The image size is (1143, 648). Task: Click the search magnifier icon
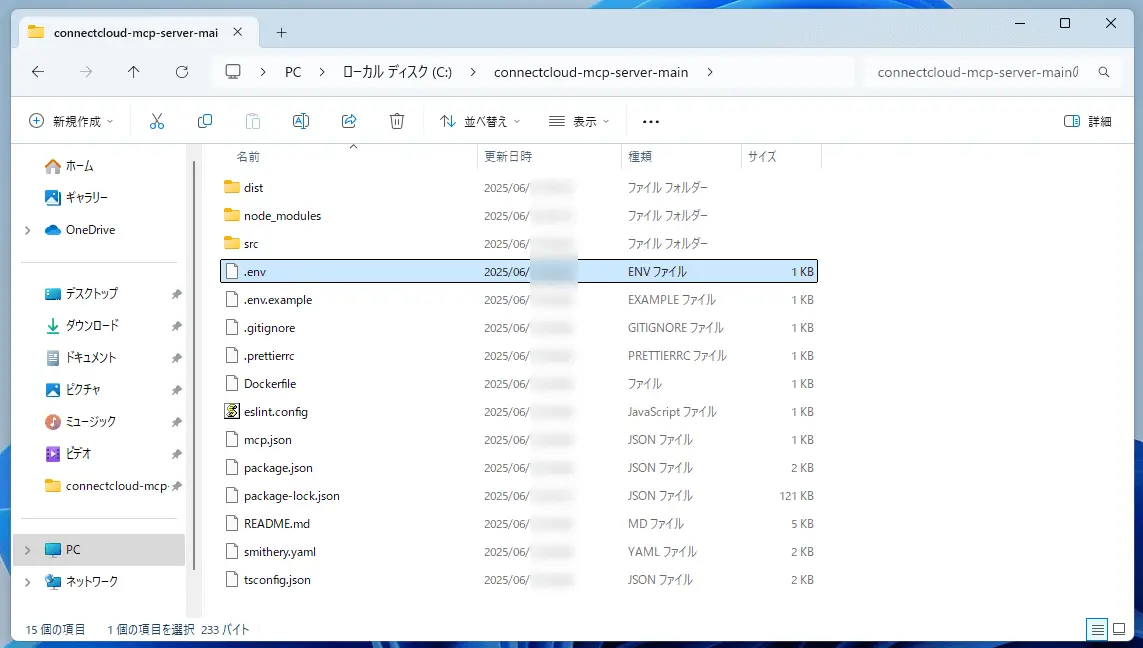(x=1104, y=72)
